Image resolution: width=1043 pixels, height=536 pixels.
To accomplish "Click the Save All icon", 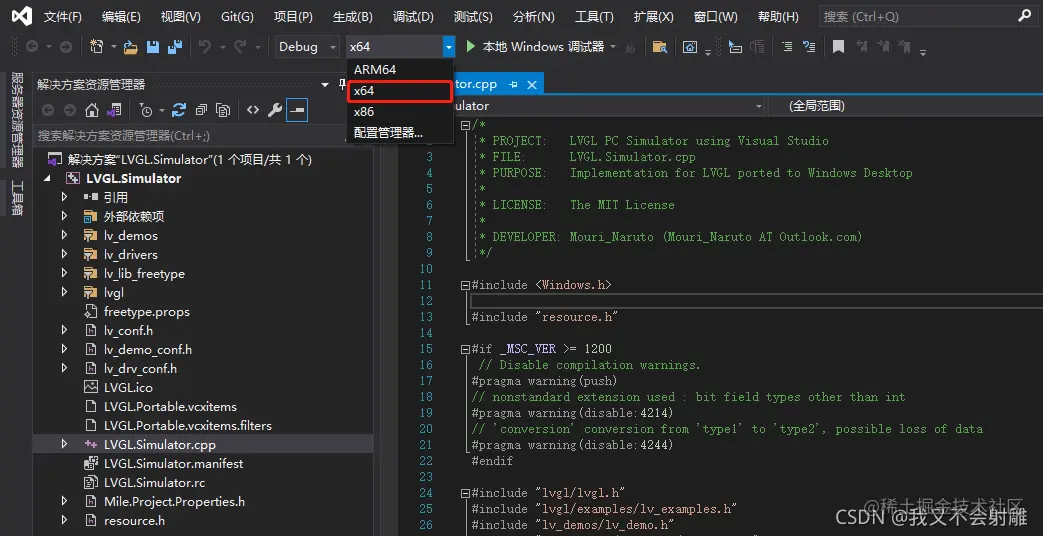I will [175, 47].
